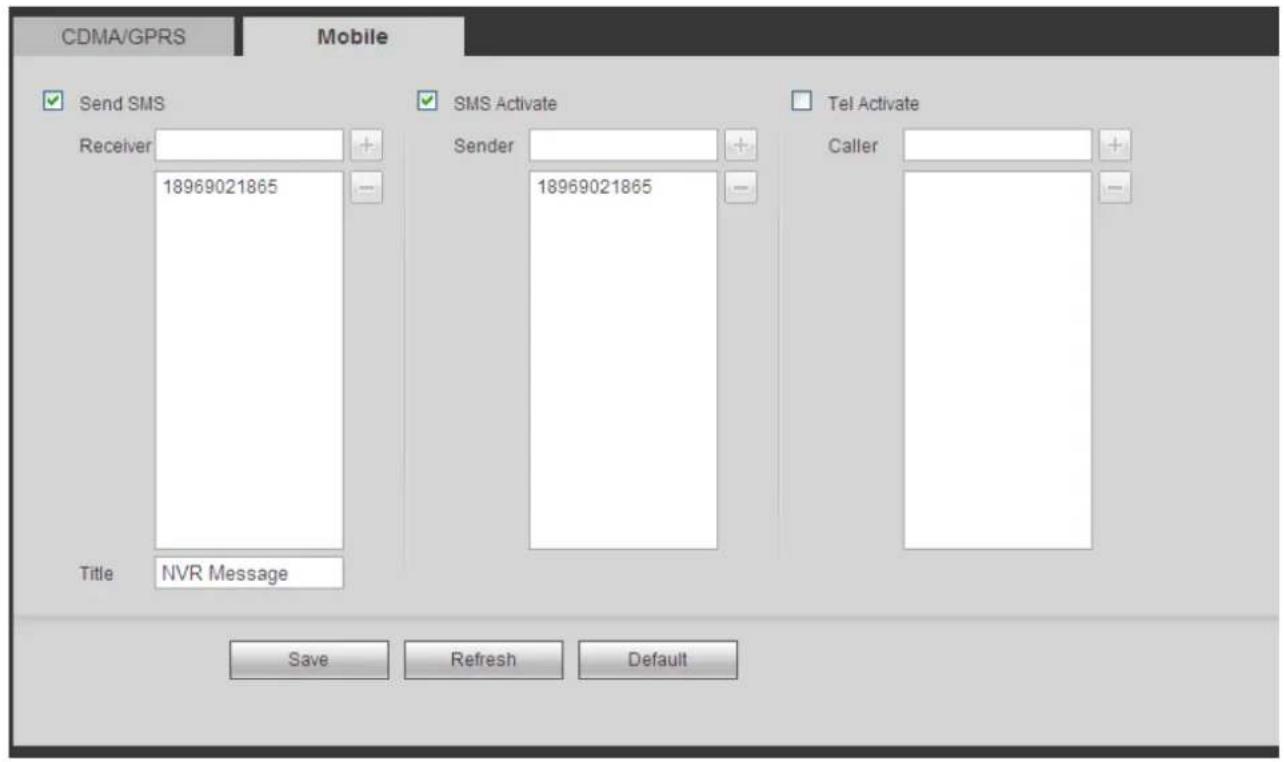Viewport: 1284px width, 762px height.
Task: Select the Mobile tab
Action: coord(353,36)
